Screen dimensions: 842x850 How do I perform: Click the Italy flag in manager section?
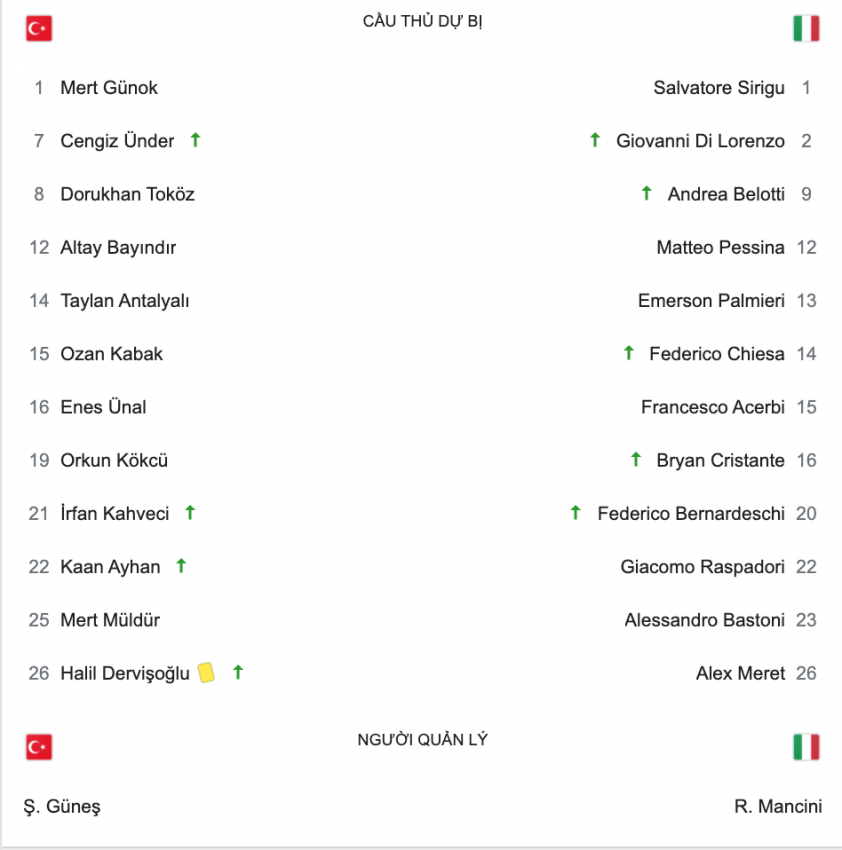point(806,747)
